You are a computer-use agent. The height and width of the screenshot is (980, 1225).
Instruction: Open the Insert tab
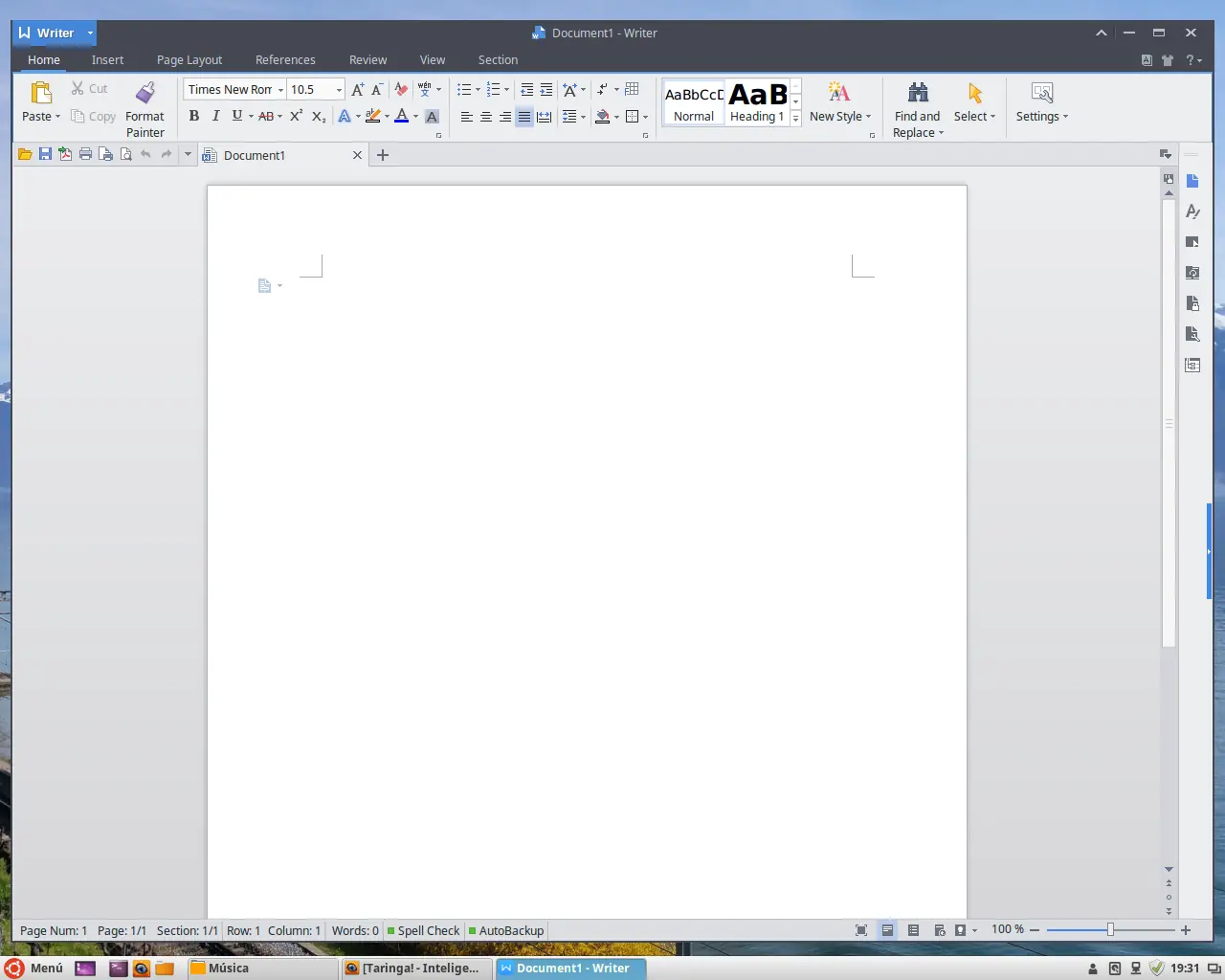[x=107, y=59]
